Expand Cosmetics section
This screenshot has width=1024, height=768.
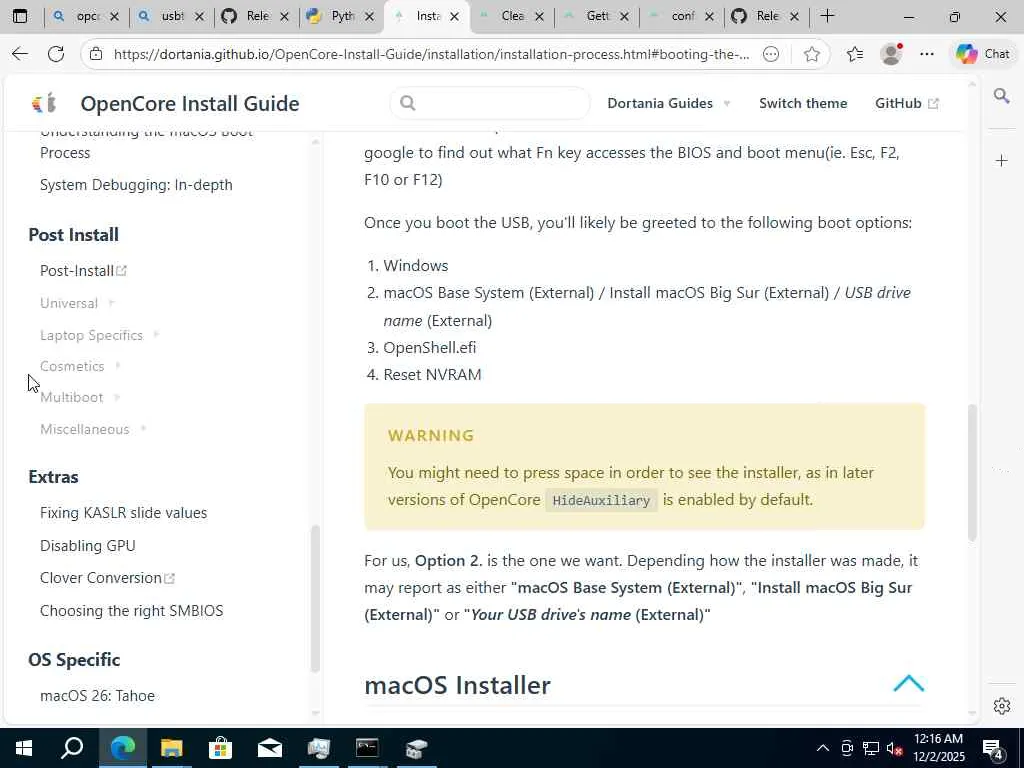point(80,366)
